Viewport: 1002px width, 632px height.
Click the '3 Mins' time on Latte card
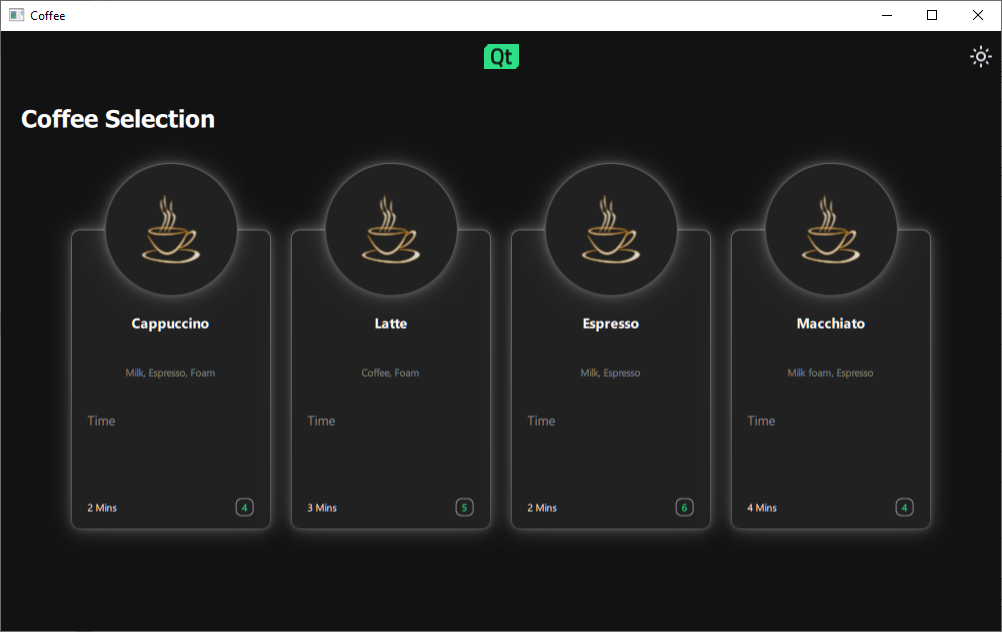pos(322,508)
